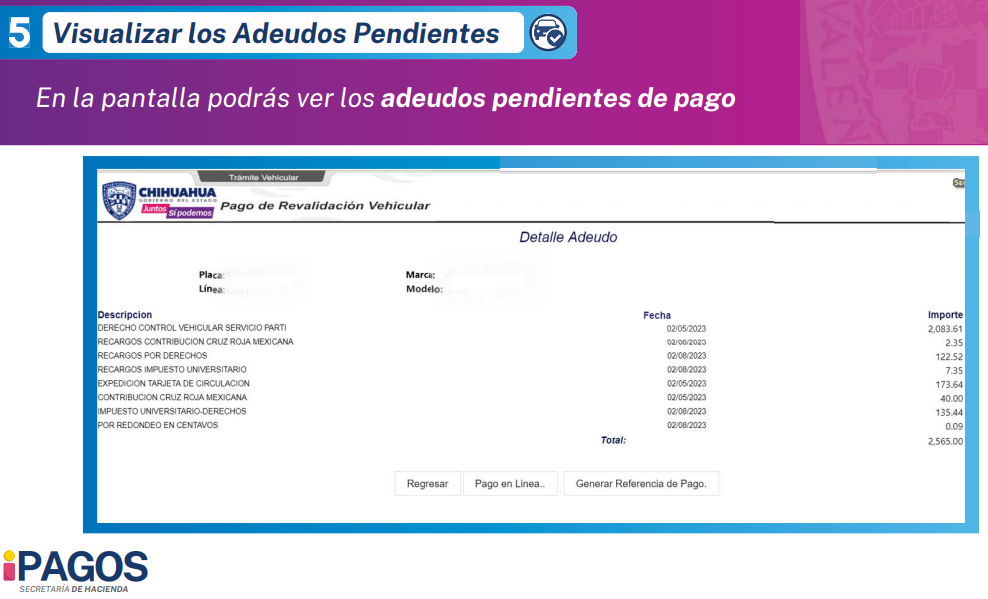Click the Importe column header
This screenshot has height=599, width=988.
click(945, 314)
